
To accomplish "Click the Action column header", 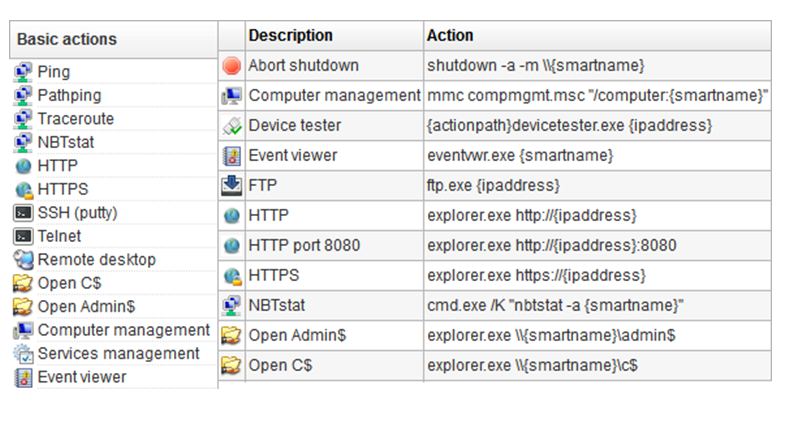I will coord(450,36).
